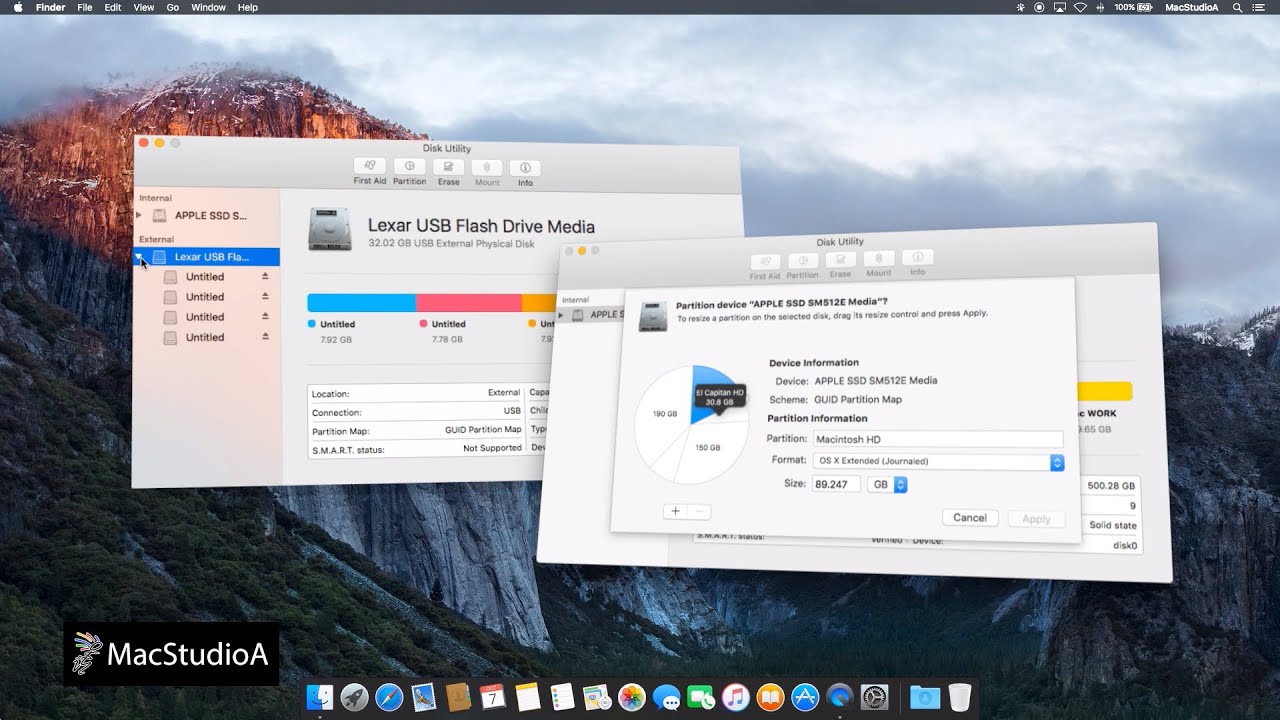This screenshot has width=1280, height=720.
Task: Open the Edit menu
Action: point(113,7)
